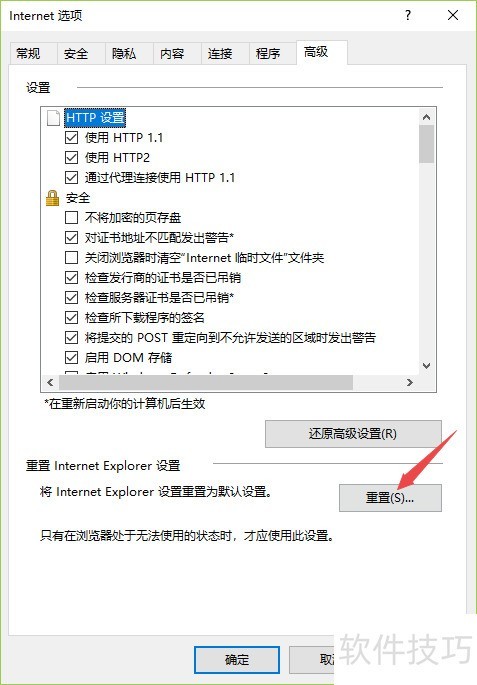The height and width of the screenshot is (685, 477).
Task: Click the scroll up arrow in settings list
Action: coord(427,117)
